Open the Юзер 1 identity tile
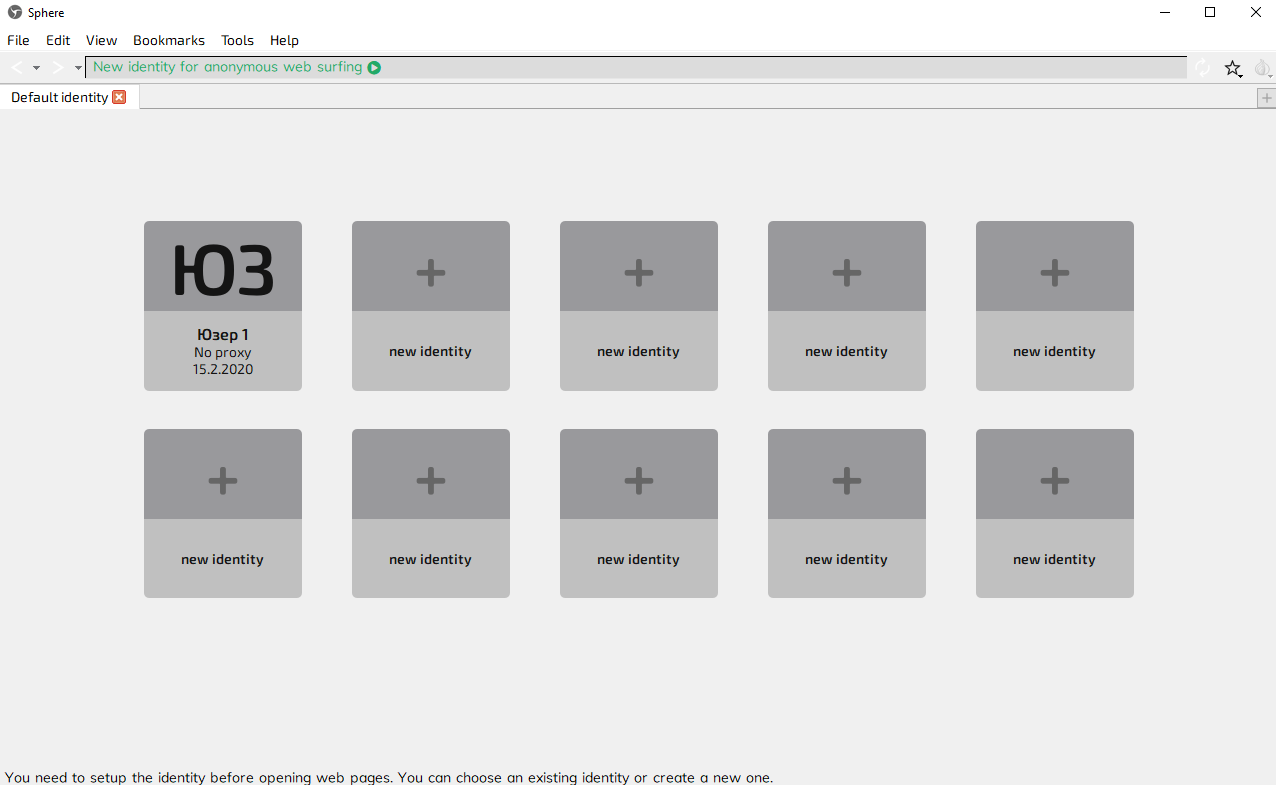Image resolution: width=1276 pixels, height=785 pixels. [x=223, y=305]
